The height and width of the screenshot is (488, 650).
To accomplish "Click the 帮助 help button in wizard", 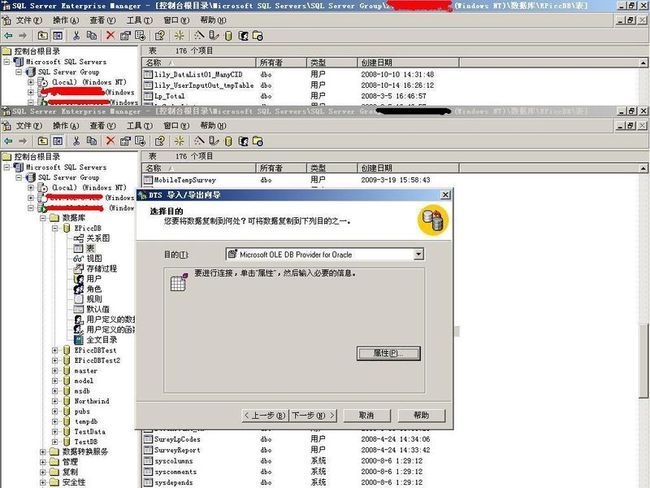I will pos(421,415).
